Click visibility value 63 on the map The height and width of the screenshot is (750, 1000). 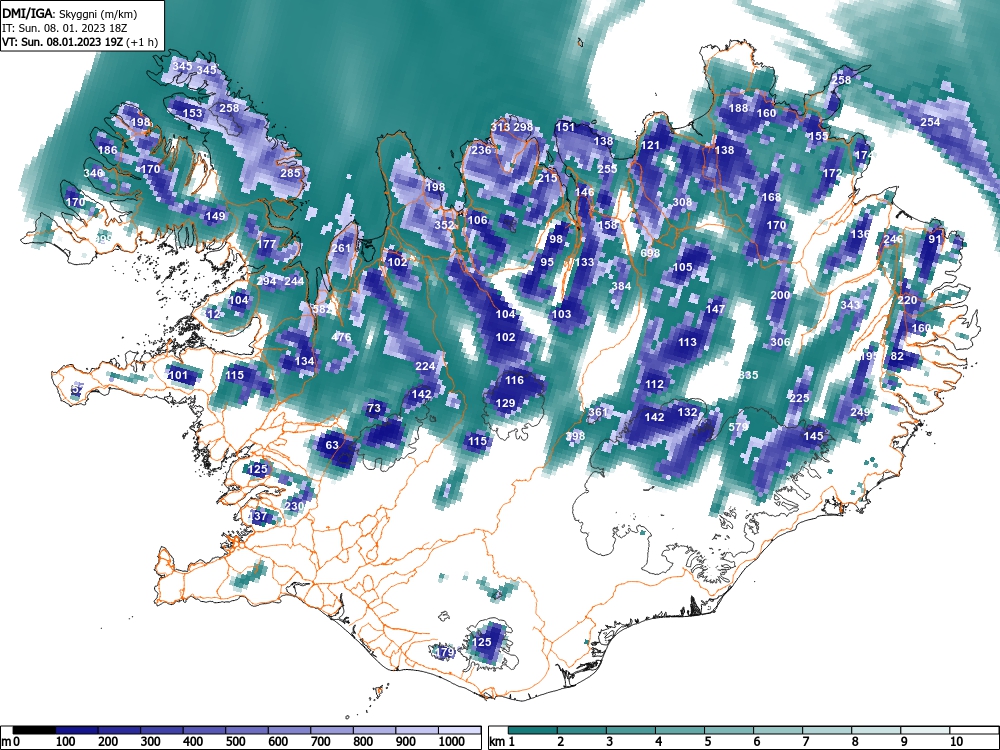click(x=332, y=445)
